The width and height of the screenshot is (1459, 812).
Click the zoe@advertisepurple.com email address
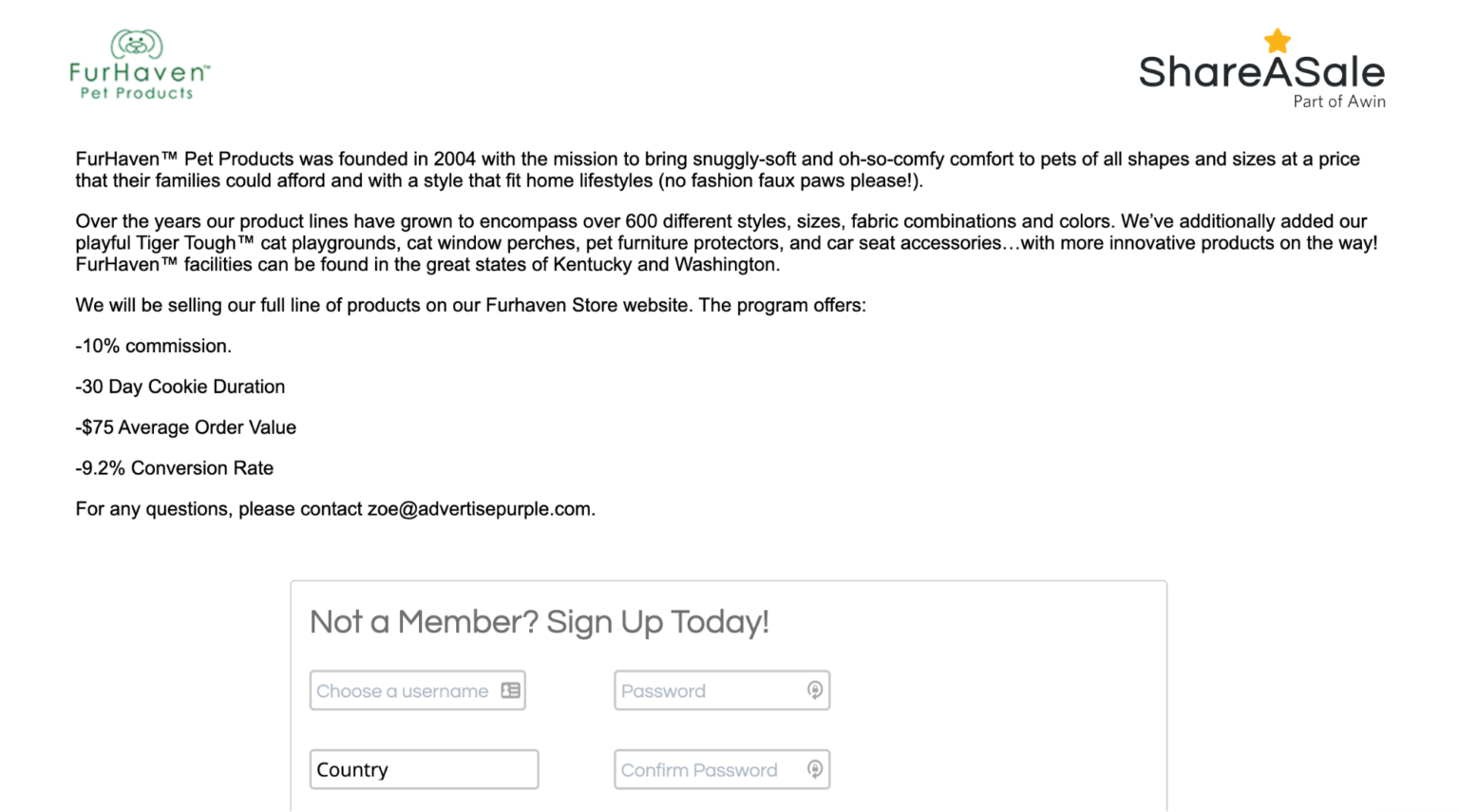coord(479,509)
